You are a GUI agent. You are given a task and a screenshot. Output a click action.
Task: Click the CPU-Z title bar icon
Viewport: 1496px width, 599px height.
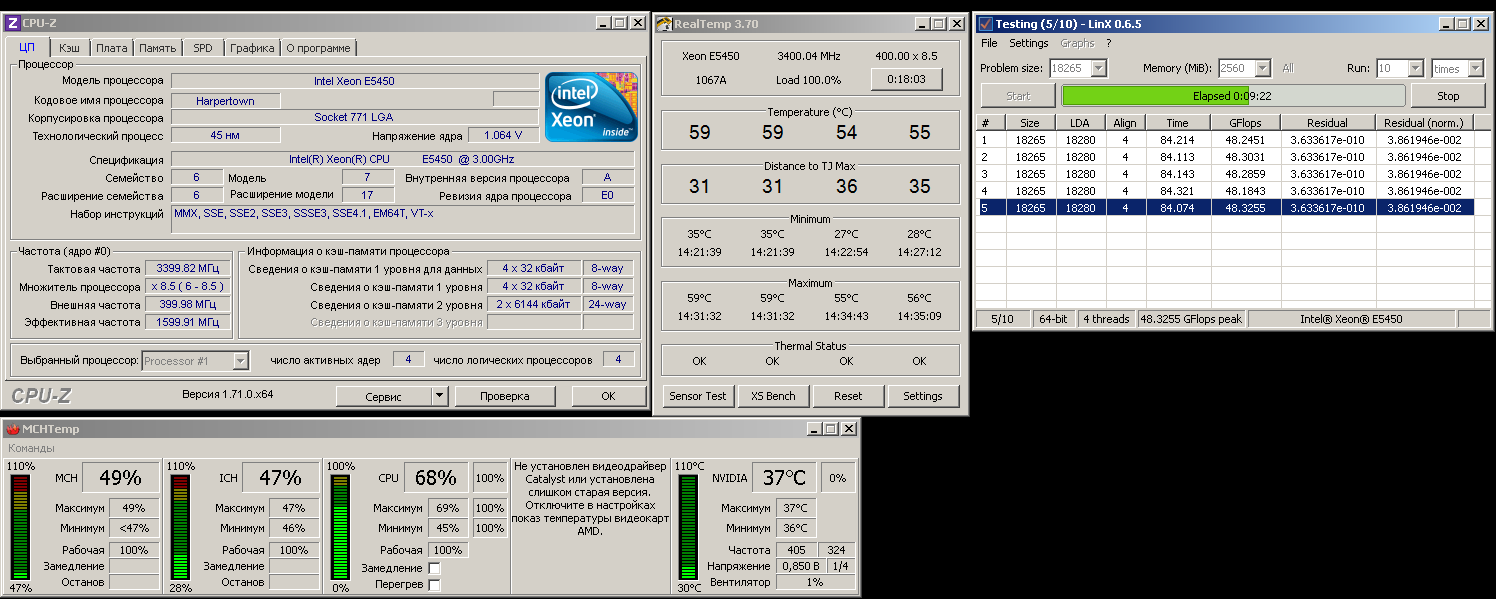tap(13, 23)
